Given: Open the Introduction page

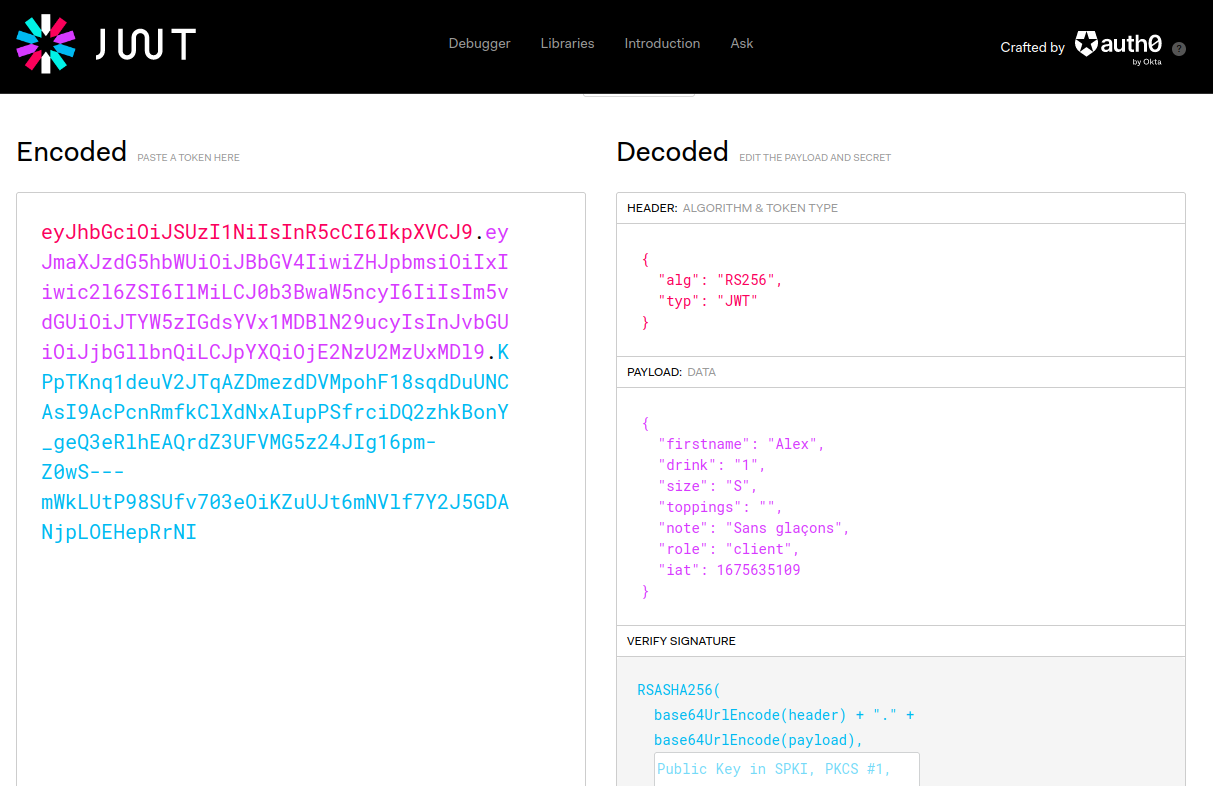Looking at the screenshot, I should tap(662, 44).
